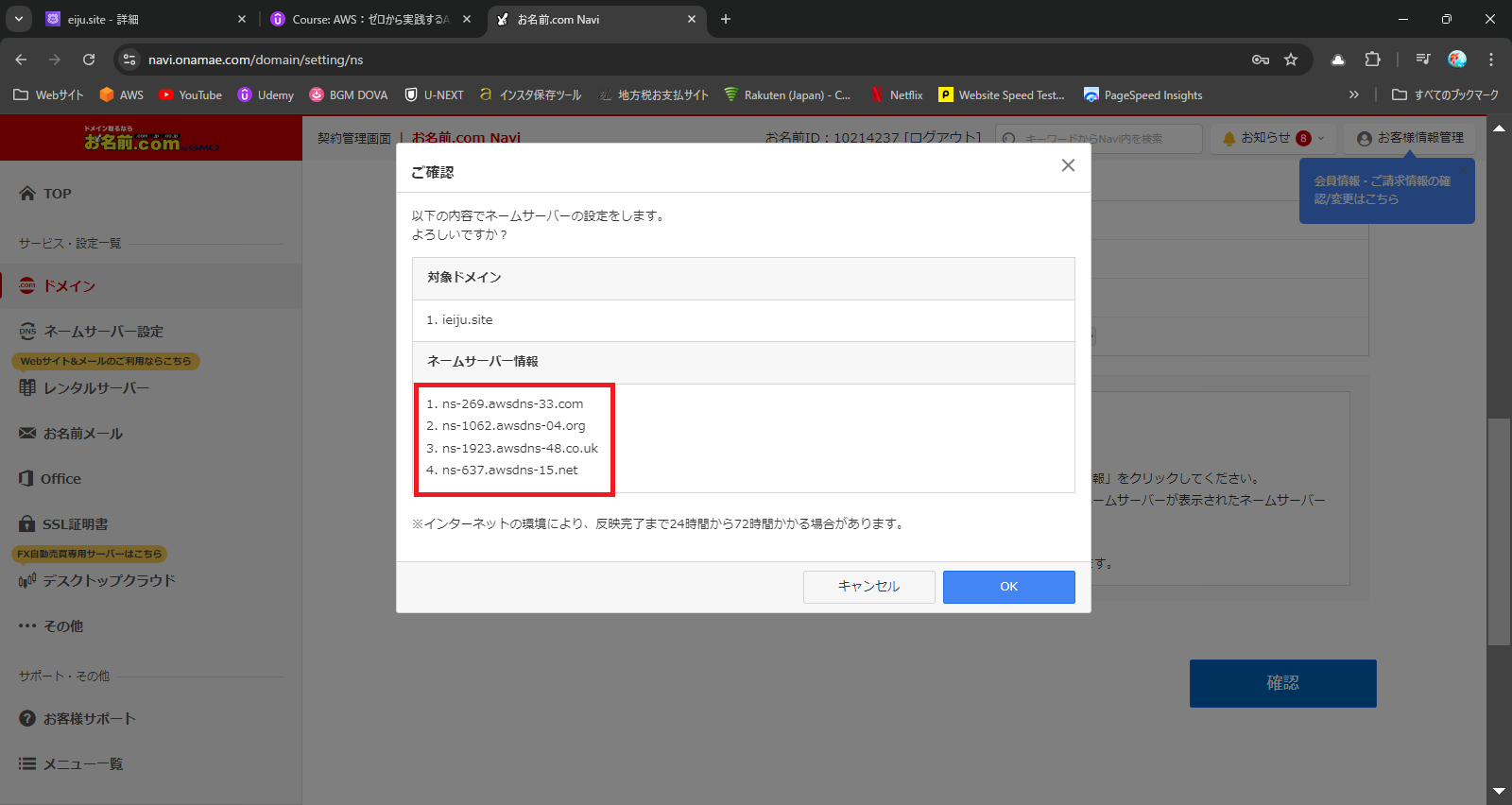Open メニュー一覧 in sidebar
Viewport: 1512px width, 805px height.
click(x=71, y=764)
